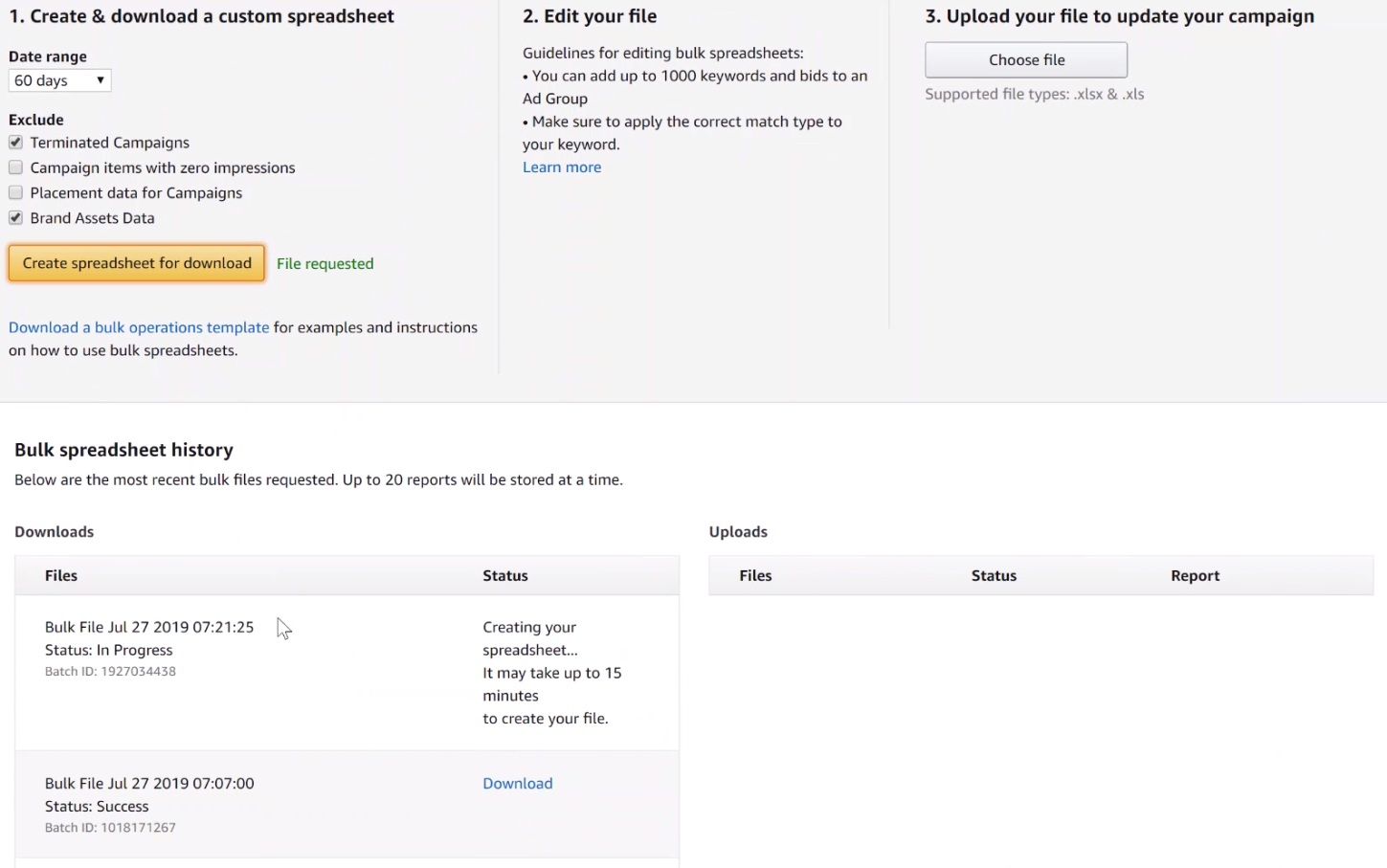
Task: Click Status: Success text
Action: tap(97, 807)
